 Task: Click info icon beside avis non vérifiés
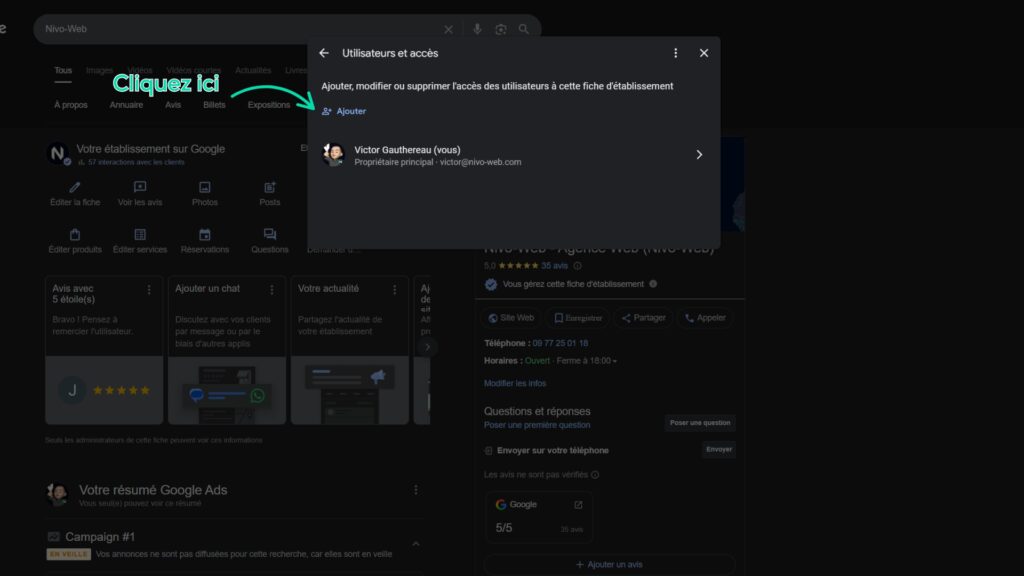click(595, 475)
